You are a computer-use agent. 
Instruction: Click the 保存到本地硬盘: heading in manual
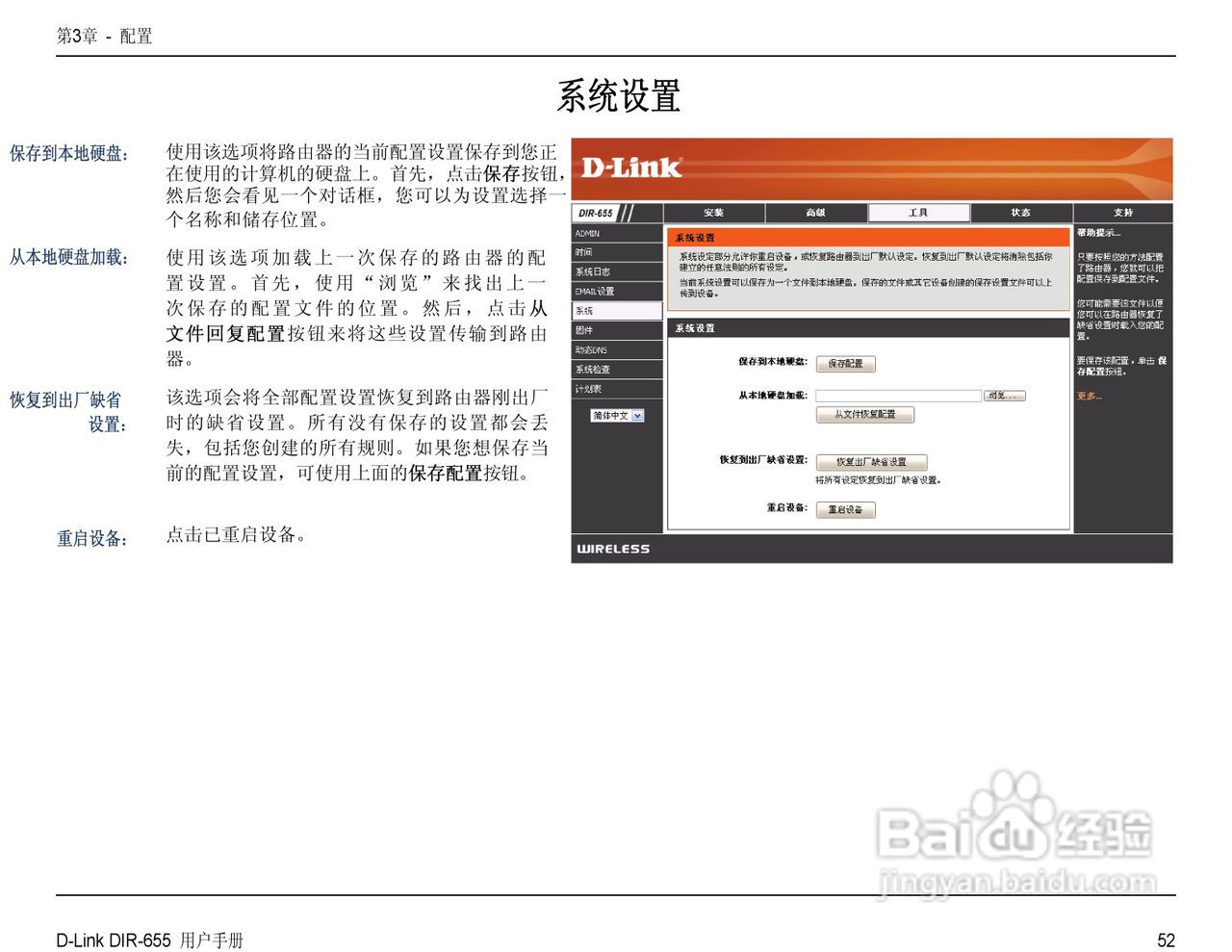click(69, 153)
